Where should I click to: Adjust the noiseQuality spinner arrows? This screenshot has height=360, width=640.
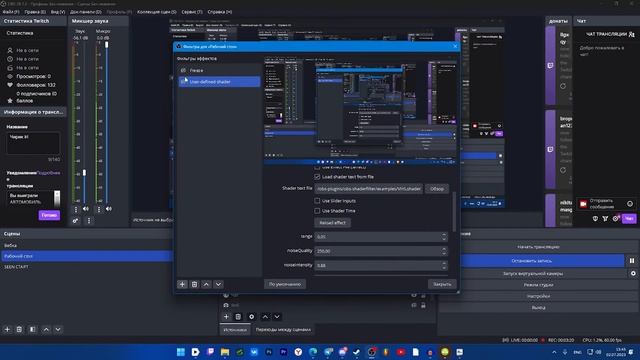point(444,251)
